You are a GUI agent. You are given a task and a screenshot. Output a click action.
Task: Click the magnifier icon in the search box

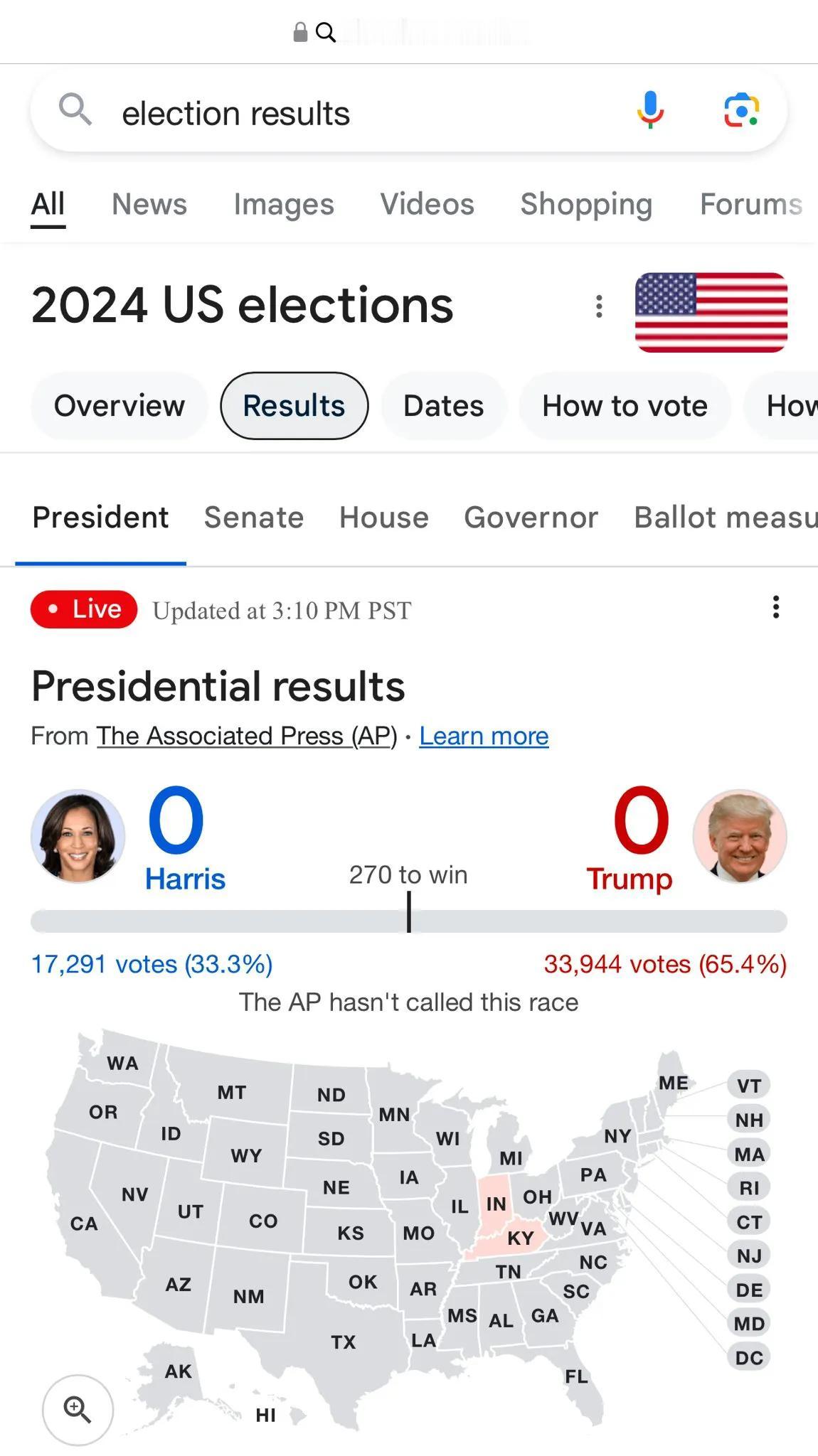click(x=75, y=109)
